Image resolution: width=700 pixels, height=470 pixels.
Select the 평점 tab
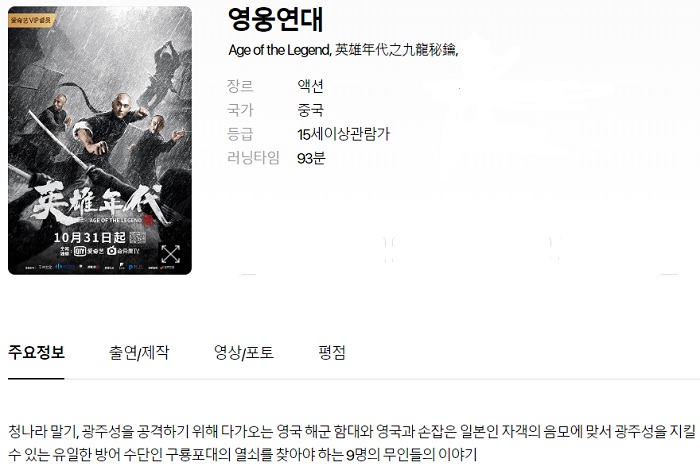[x=332, y=352]
